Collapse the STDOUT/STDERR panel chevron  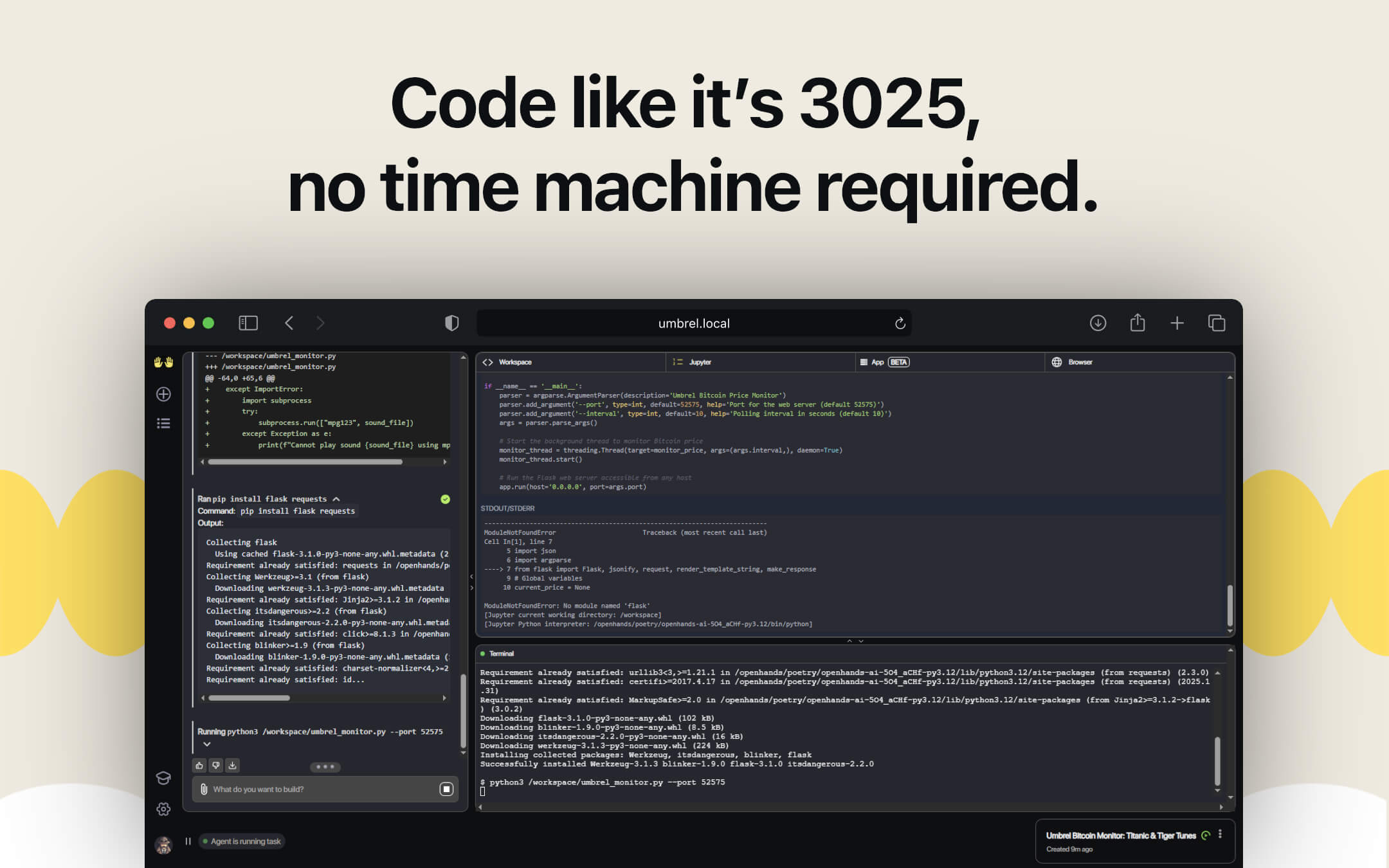tap(850, 640)
